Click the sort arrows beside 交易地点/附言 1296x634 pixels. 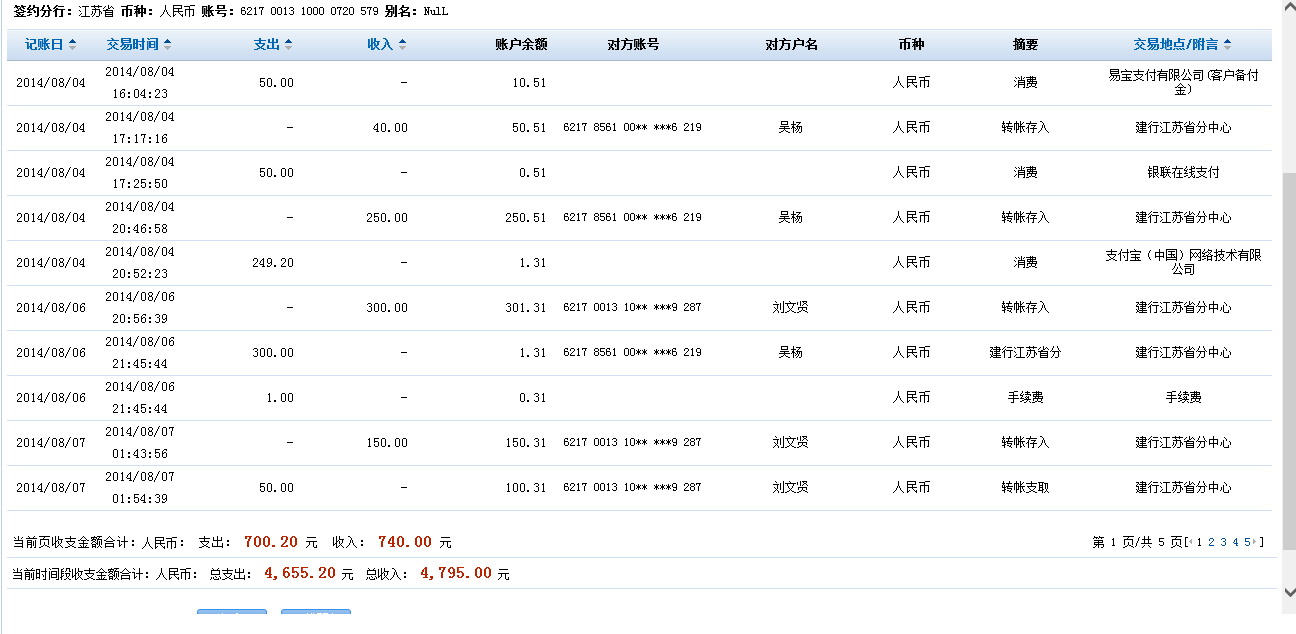[1227, 45]
